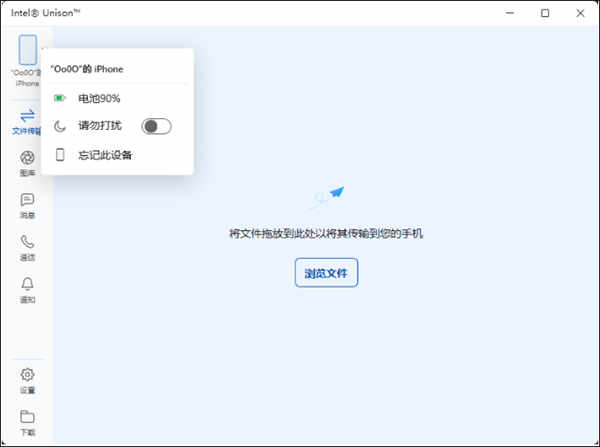Screen dimensions: 600x447
Task: Open the File Transfer (文件传输) sidebar section
Action: (27, 122)
